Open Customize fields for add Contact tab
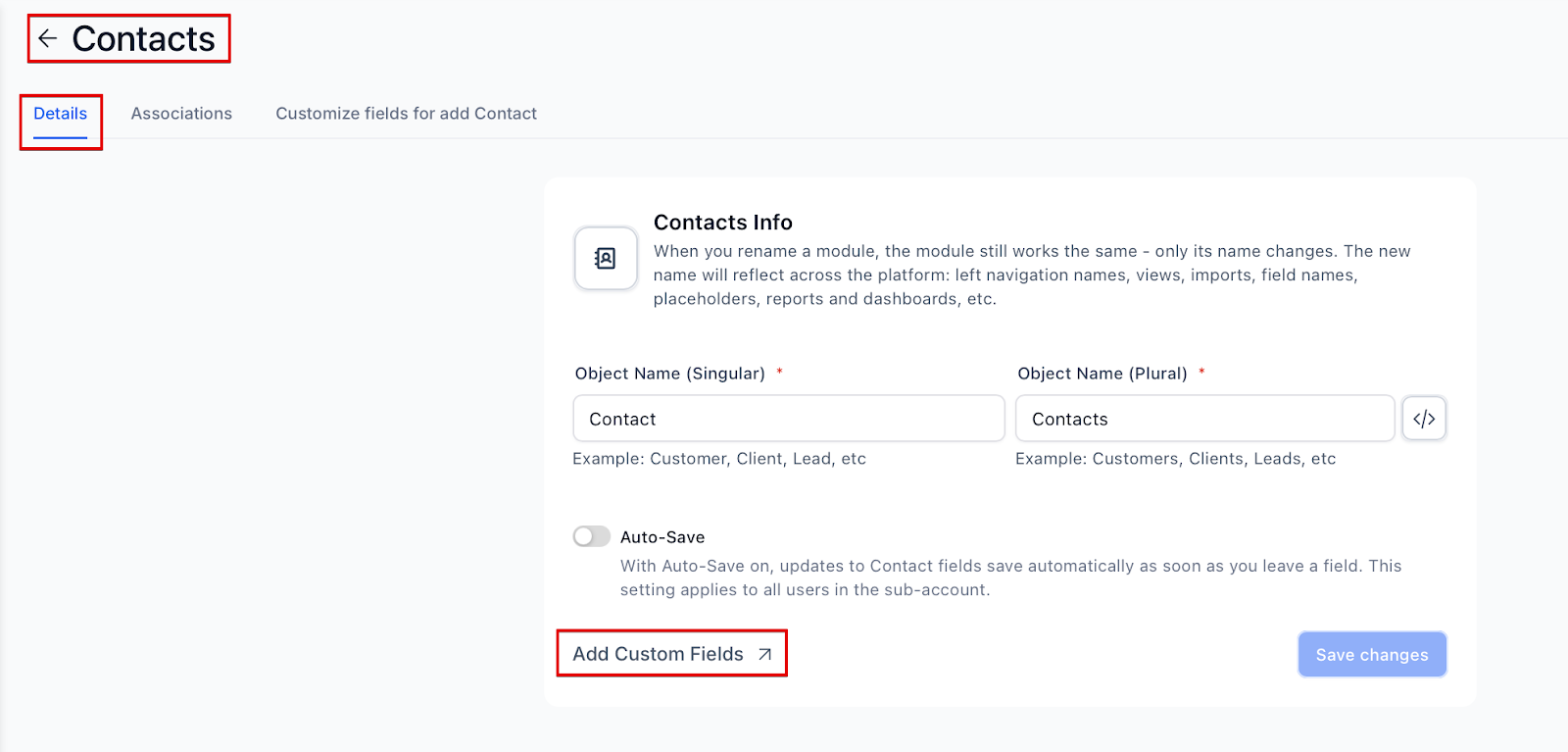The image size is (1568, 752). coord(406,114)
